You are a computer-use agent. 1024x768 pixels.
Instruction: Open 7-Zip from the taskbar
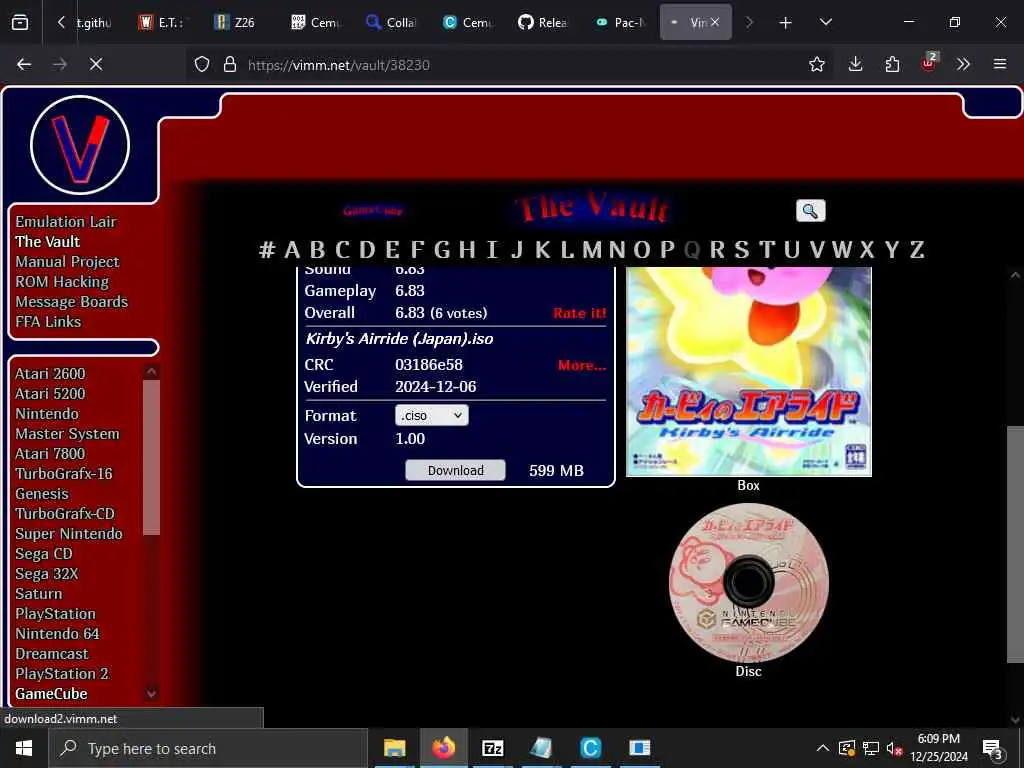point(492,748)
